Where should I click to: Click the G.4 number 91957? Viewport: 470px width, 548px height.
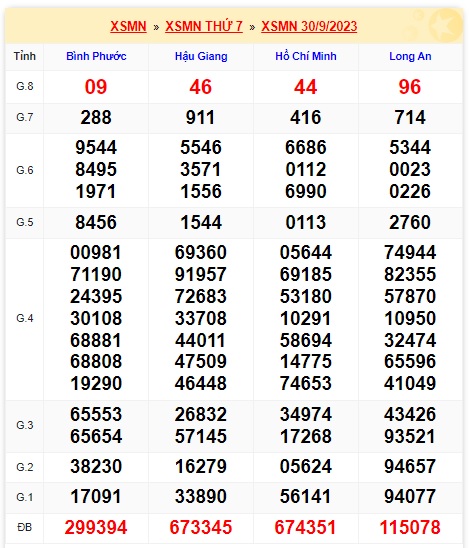[201, 274]
